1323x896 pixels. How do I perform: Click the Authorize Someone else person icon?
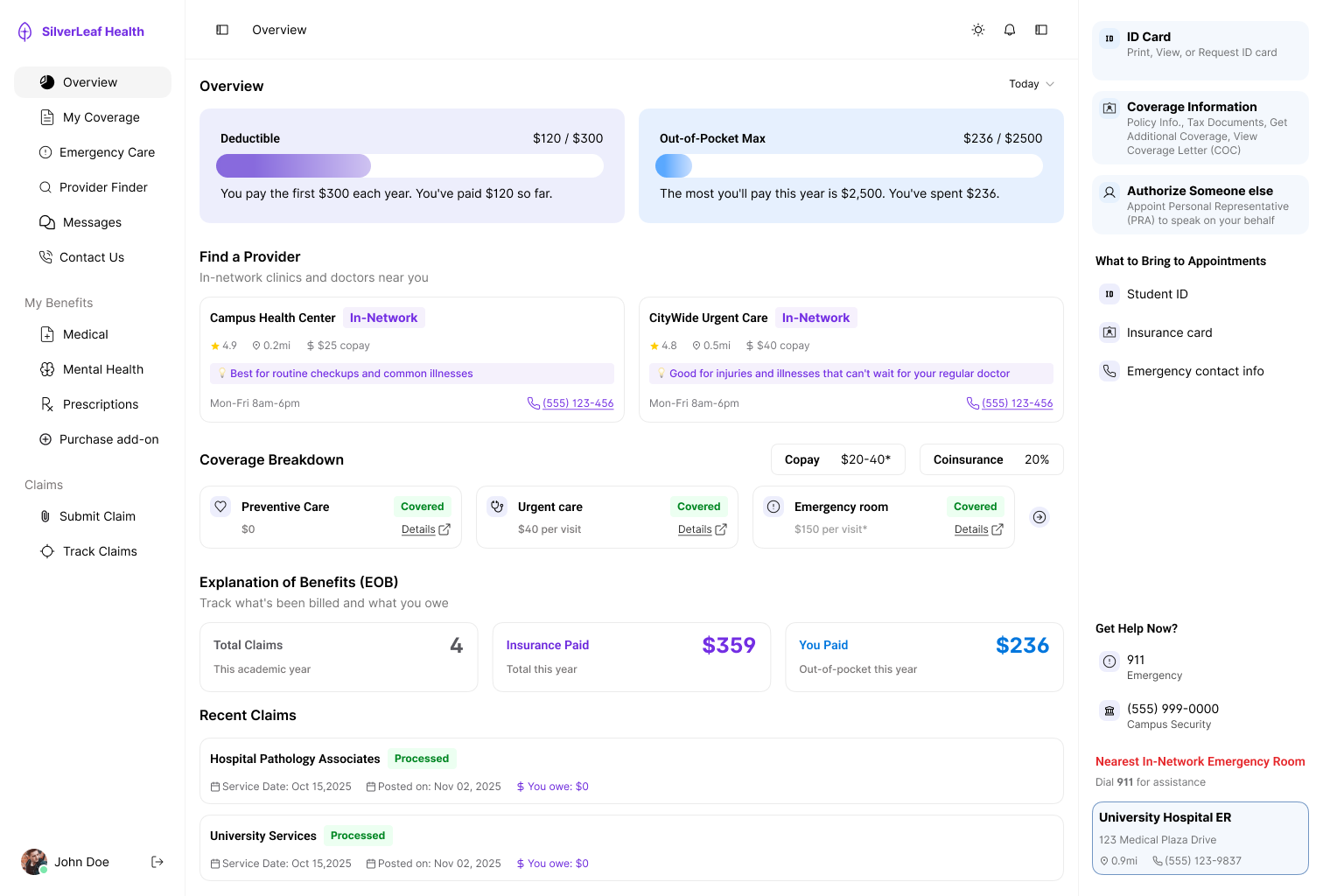click(x=1109, y=192)
